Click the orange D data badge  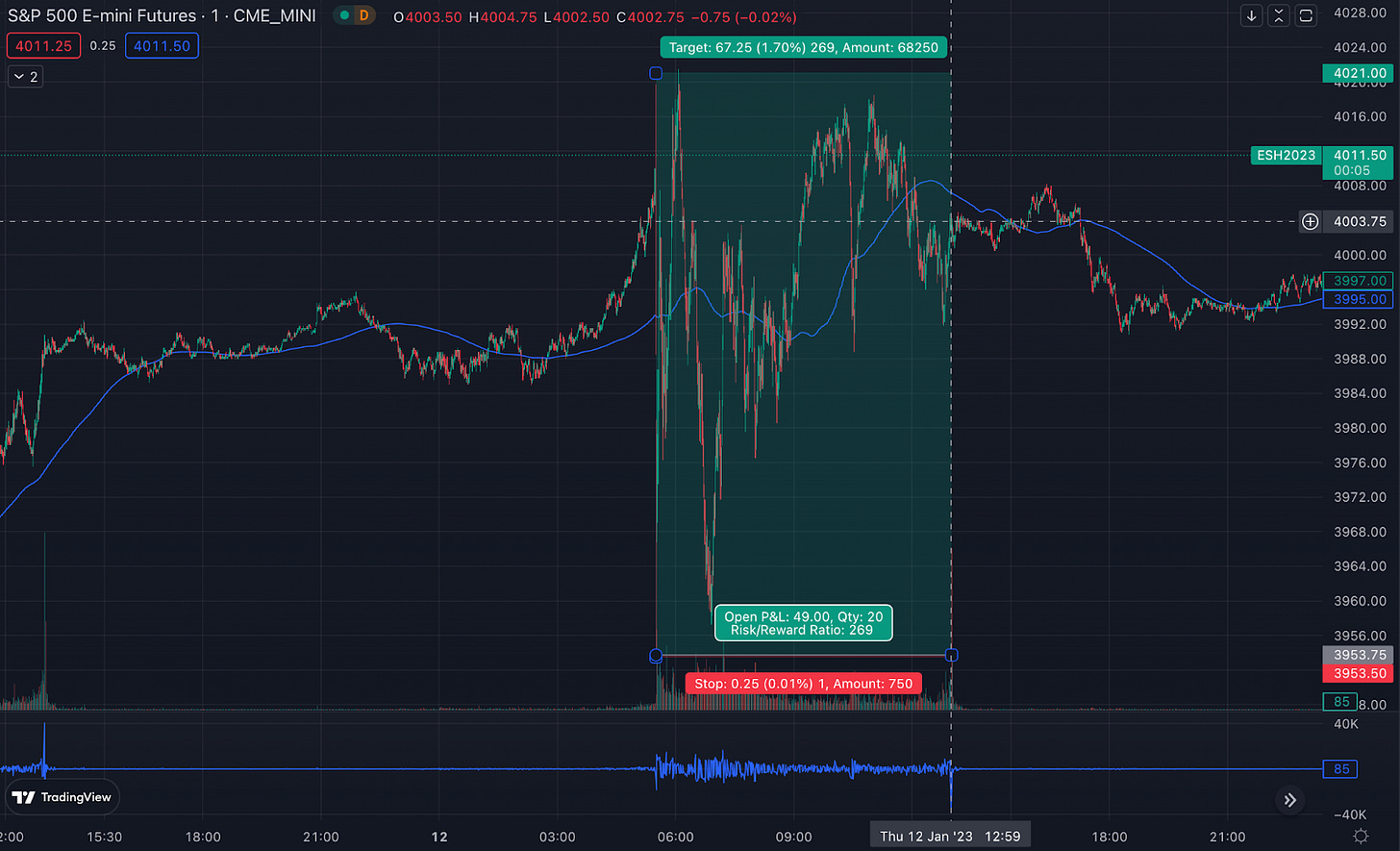point(363,16)
